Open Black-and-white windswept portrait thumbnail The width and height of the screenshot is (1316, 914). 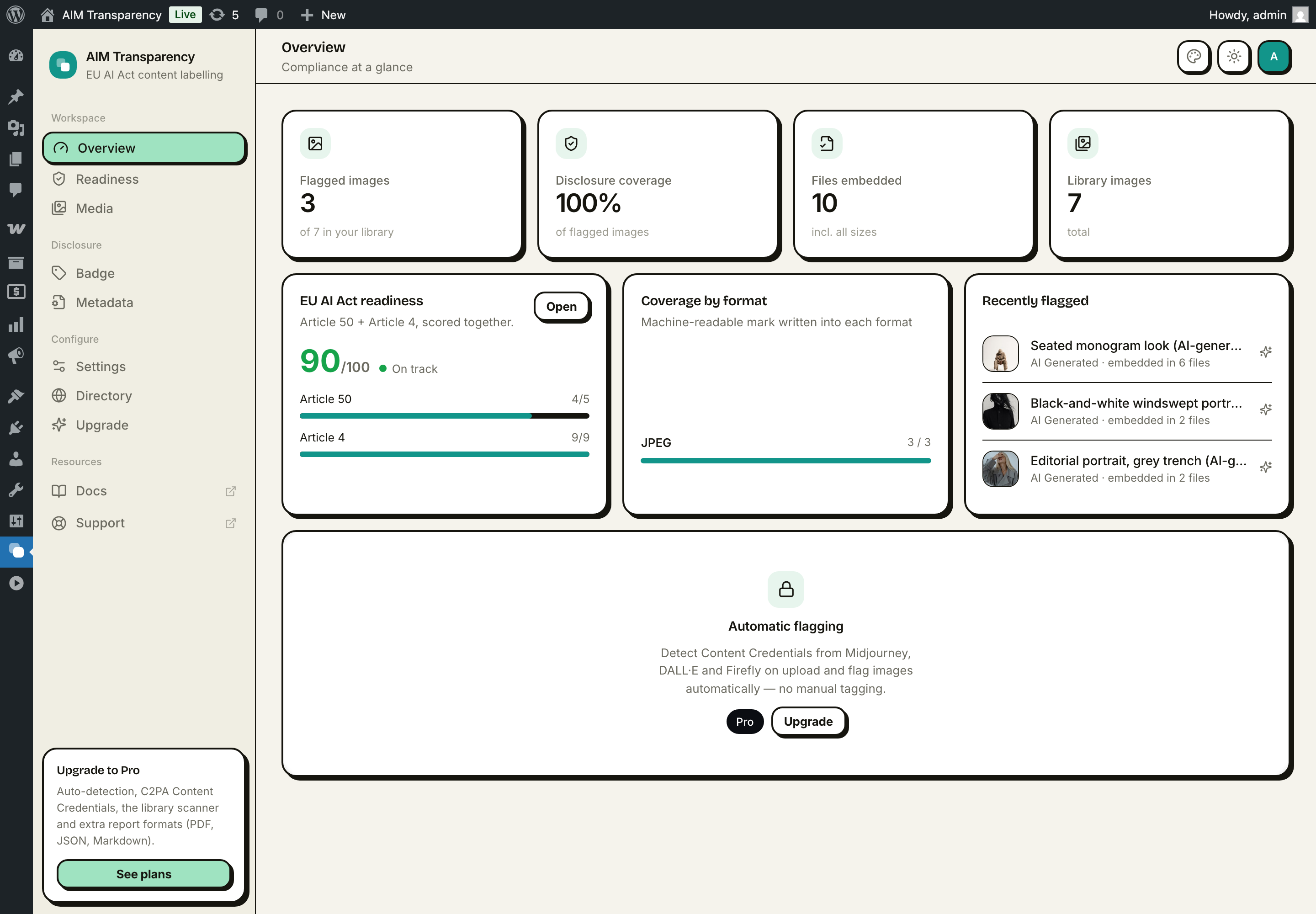click(1000, 411)
